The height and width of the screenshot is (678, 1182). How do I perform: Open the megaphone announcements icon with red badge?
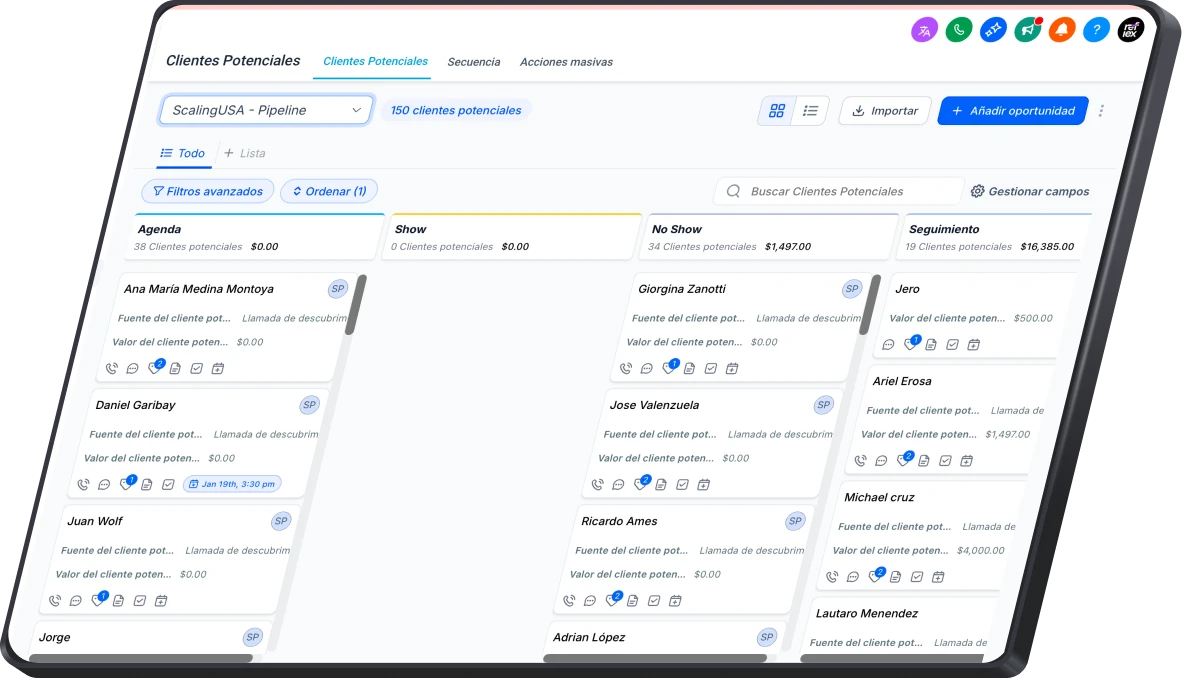1026,30
